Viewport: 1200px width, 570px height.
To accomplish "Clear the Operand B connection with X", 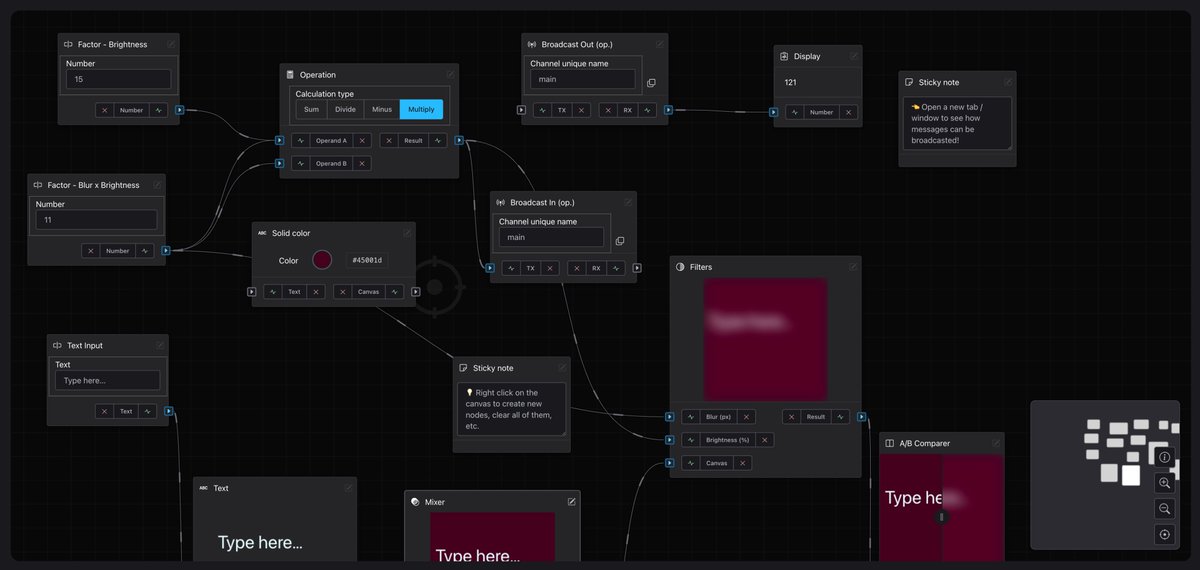I will tap(362, 163).
